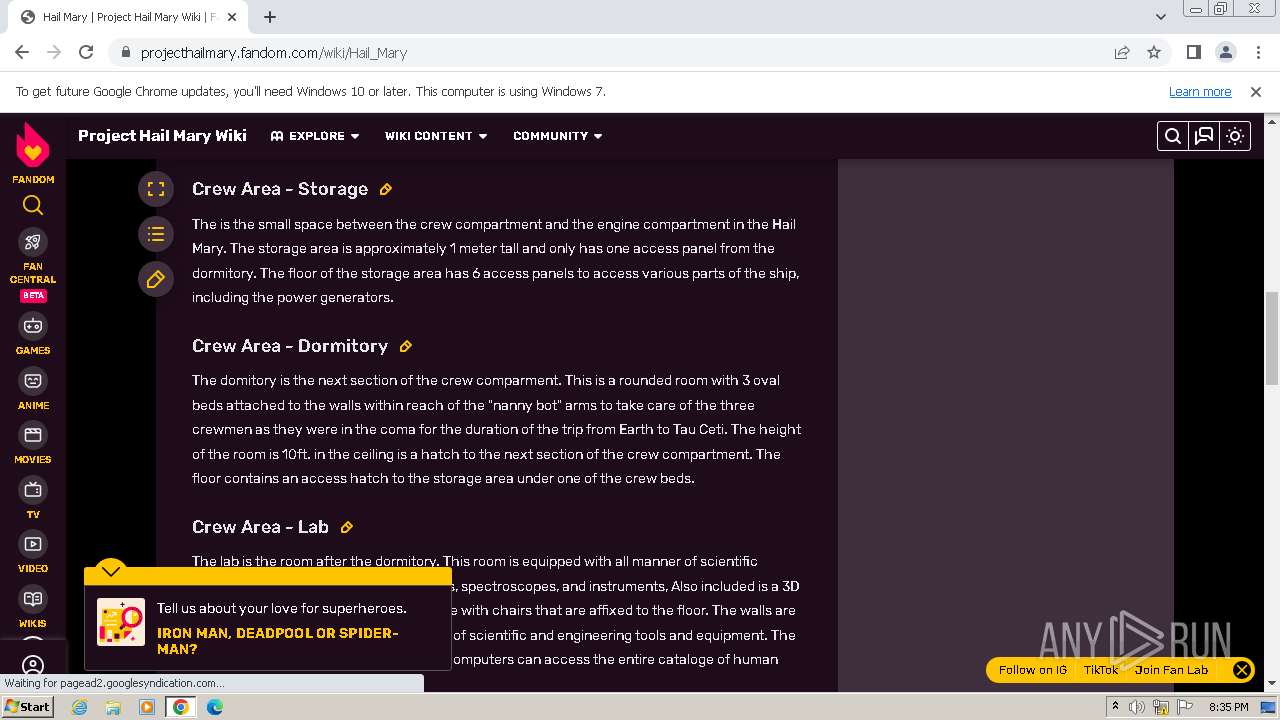Screen dimensions: 1280x720
Task: Open Iron Man, Deadpool or Spider-Man survey
Action: coord(278,641)
